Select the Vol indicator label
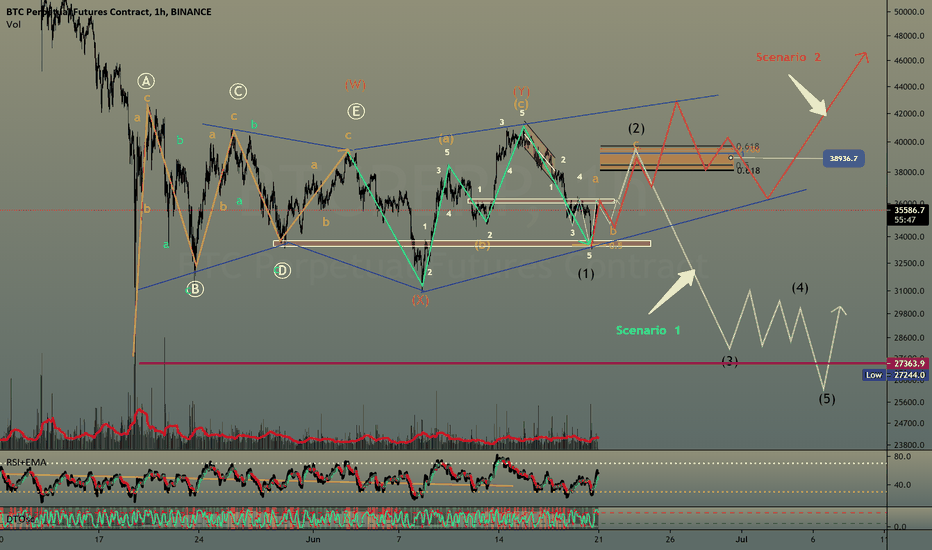Viewport: 932px width, 550px height. (x=13, y=24)
